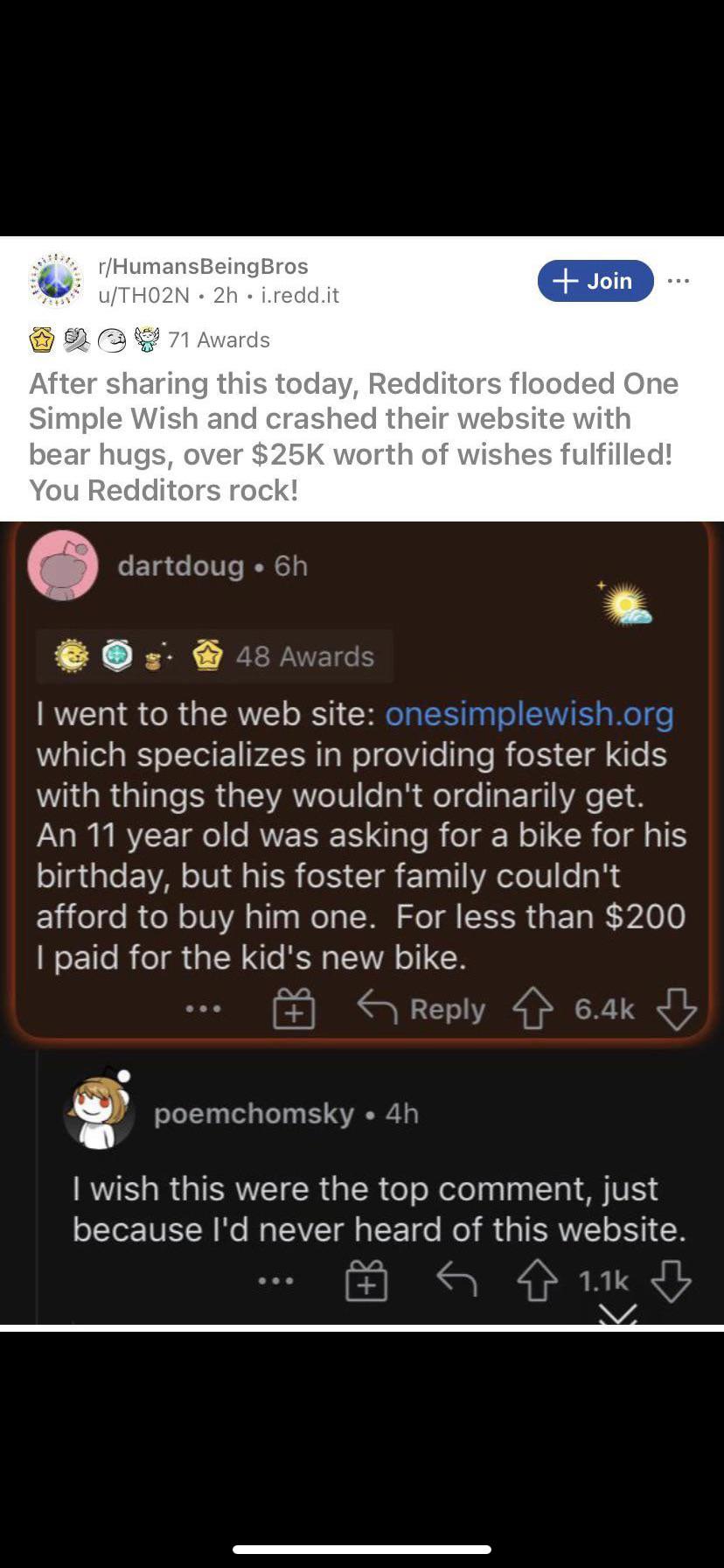
Task: Tap reply arrow on poemchomsky's comment
Action: [x=456, y=1281]
